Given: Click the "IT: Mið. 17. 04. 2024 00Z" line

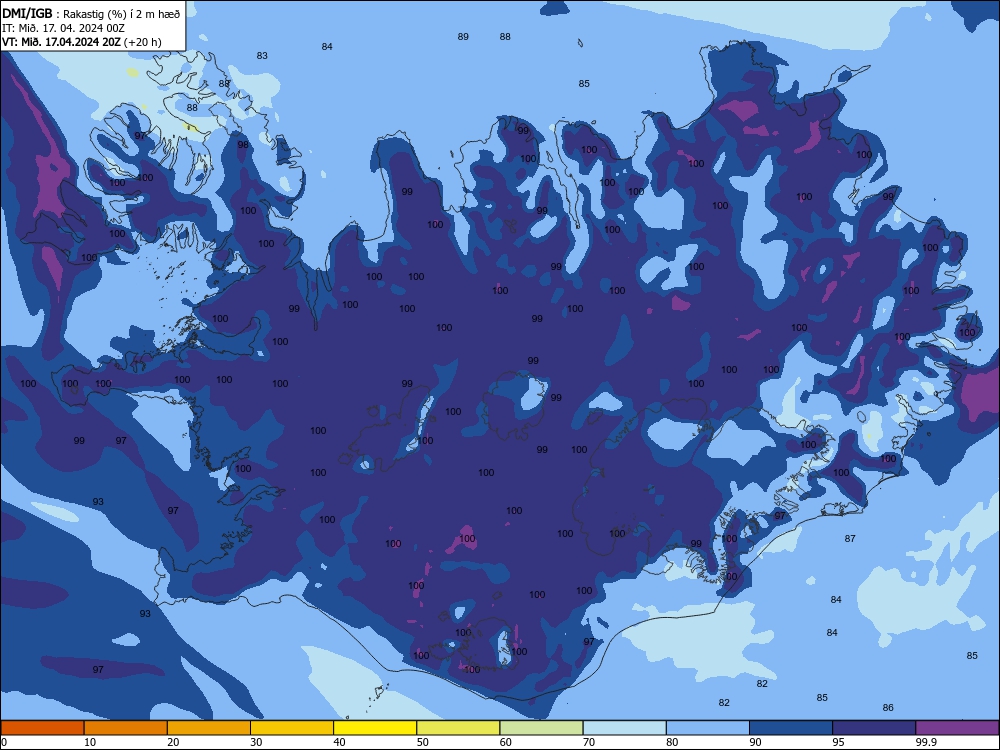Looking at the screenshot, I should click(63, 28).
